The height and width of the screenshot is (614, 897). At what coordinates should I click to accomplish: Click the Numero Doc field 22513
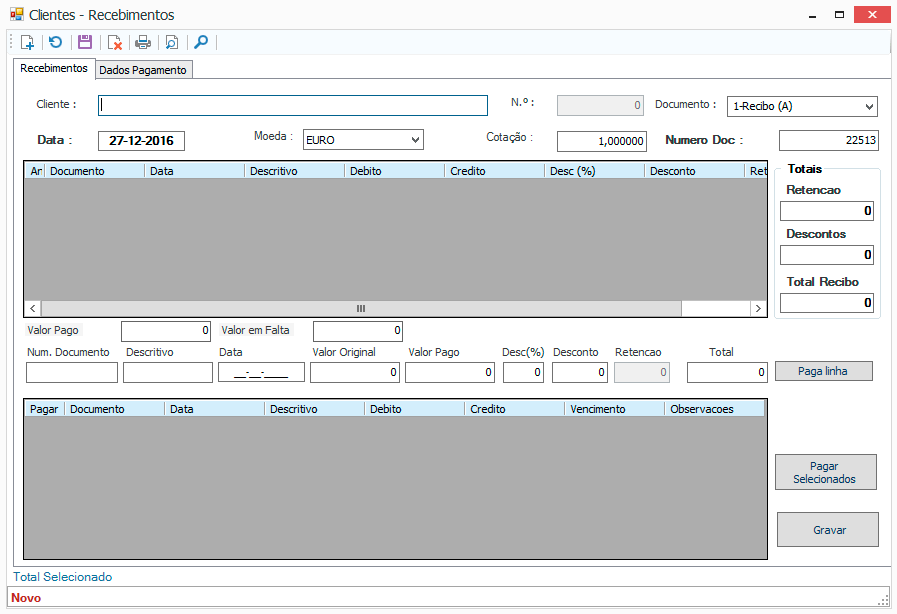coord(828,140)
